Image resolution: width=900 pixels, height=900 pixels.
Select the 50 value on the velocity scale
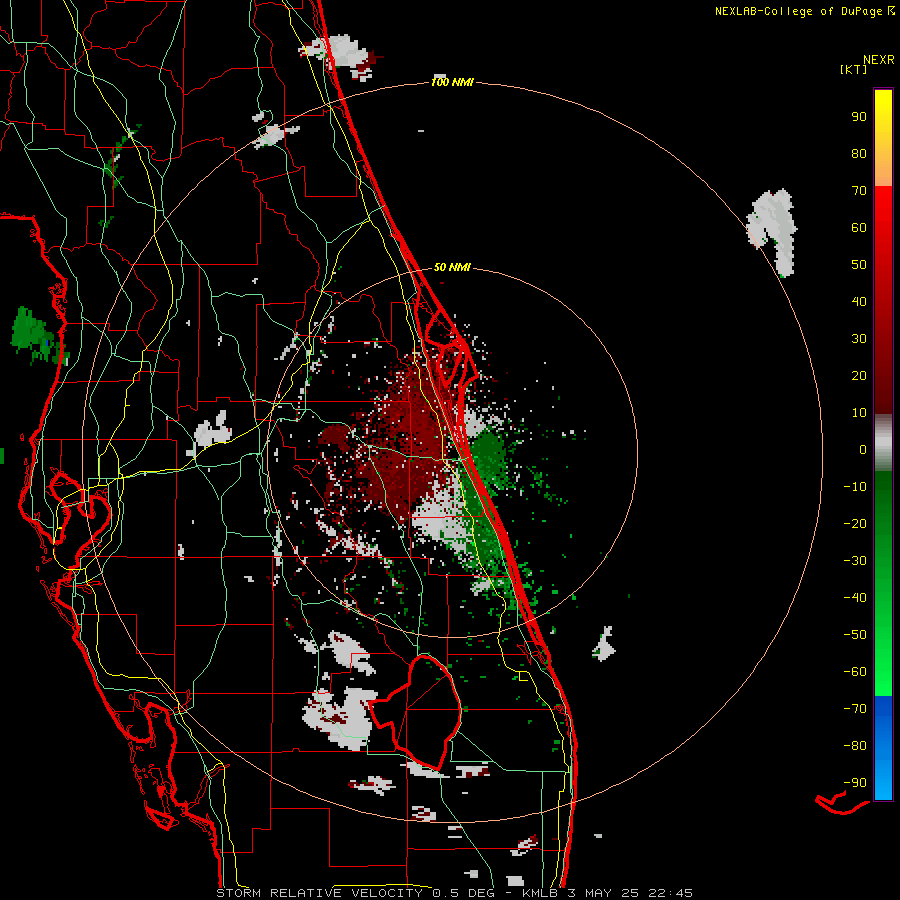pos(859,265)
